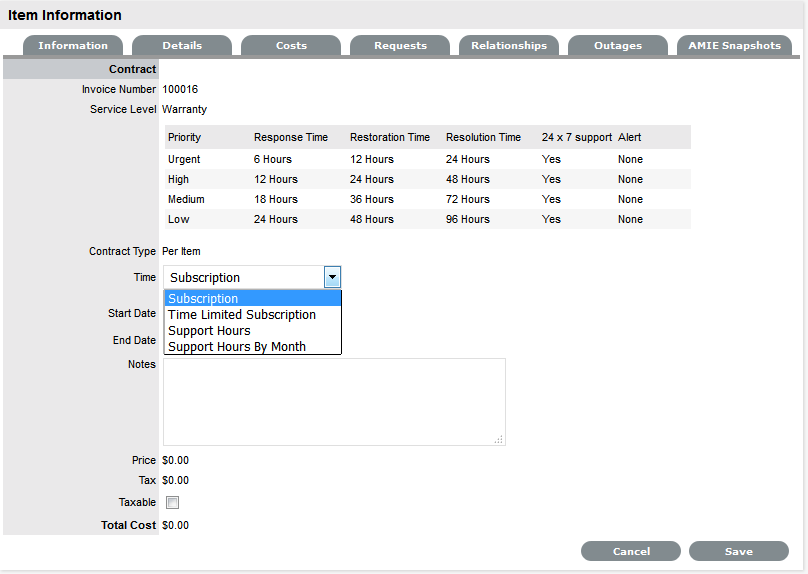The width and height of the screenshot is (808, 574).
Task: Enable the Taxable checkbox
Action: (x=172, y=503)
